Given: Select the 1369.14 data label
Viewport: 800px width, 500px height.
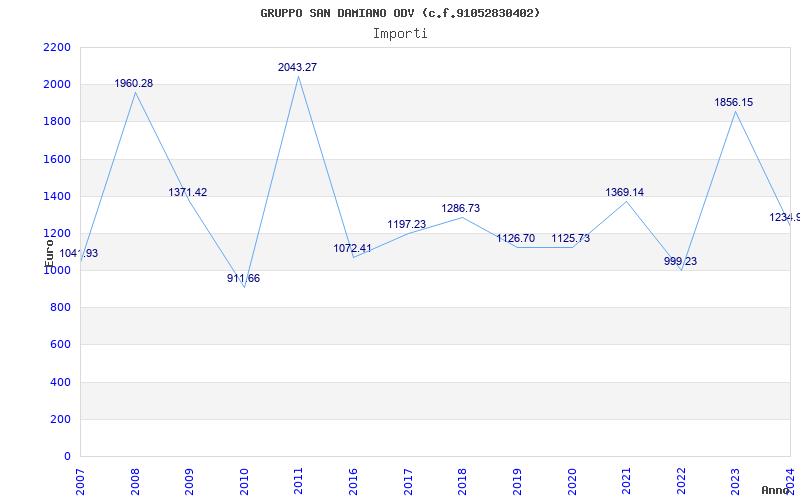Looking at the screenshot, I should pos(624,192).
